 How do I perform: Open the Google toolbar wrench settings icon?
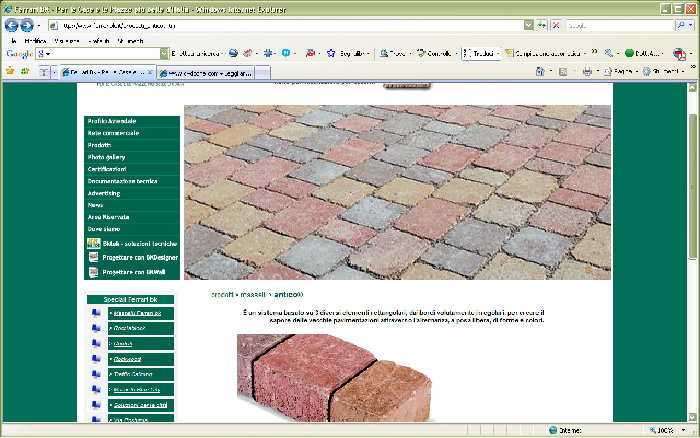coord(608,53)
